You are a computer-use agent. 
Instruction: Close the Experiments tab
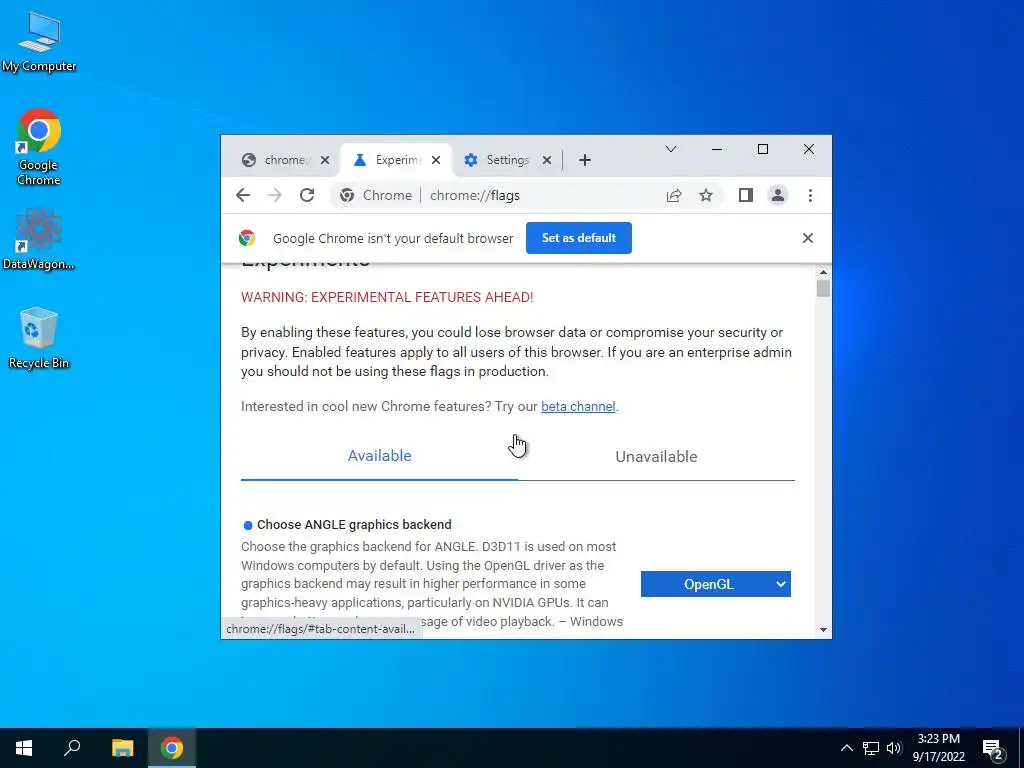pyautogui.click(x=436, y=160)
